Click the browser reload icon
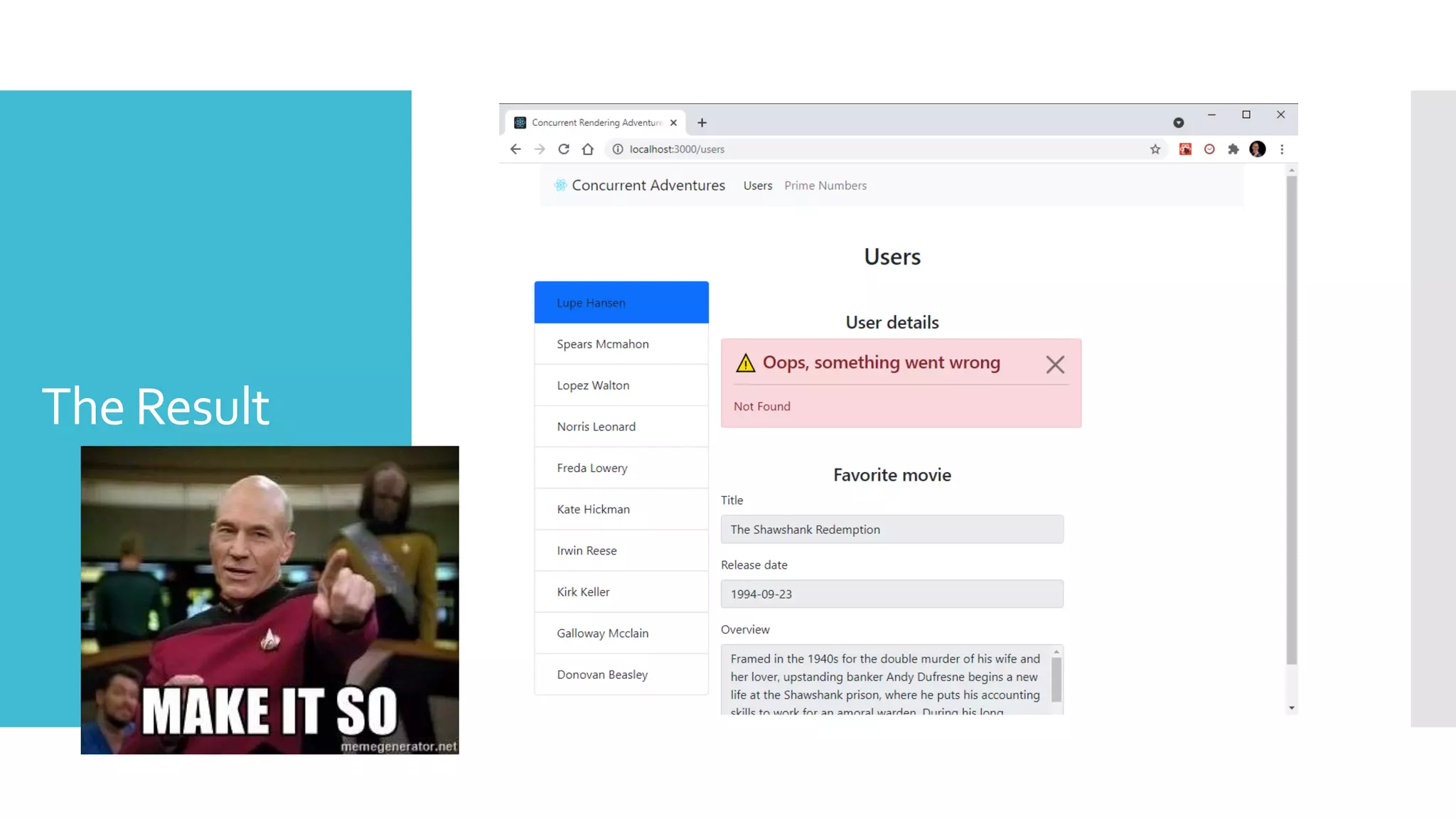 pos(564,149)
